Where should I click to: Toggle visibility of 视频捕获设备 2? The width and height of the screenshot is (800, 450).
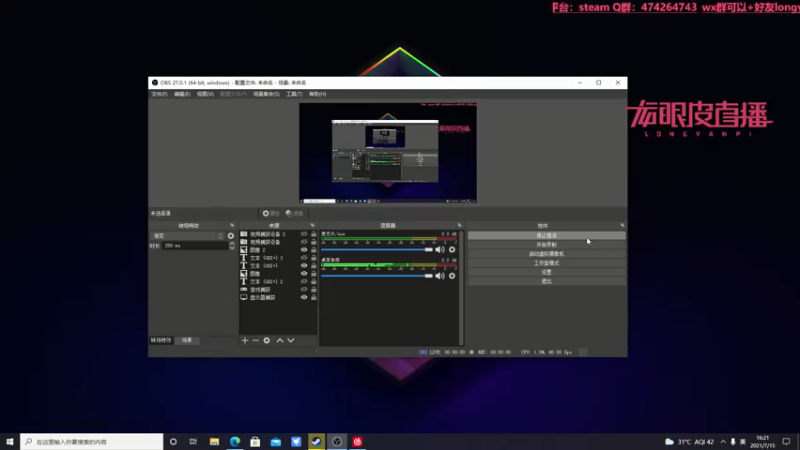point(304,234)
